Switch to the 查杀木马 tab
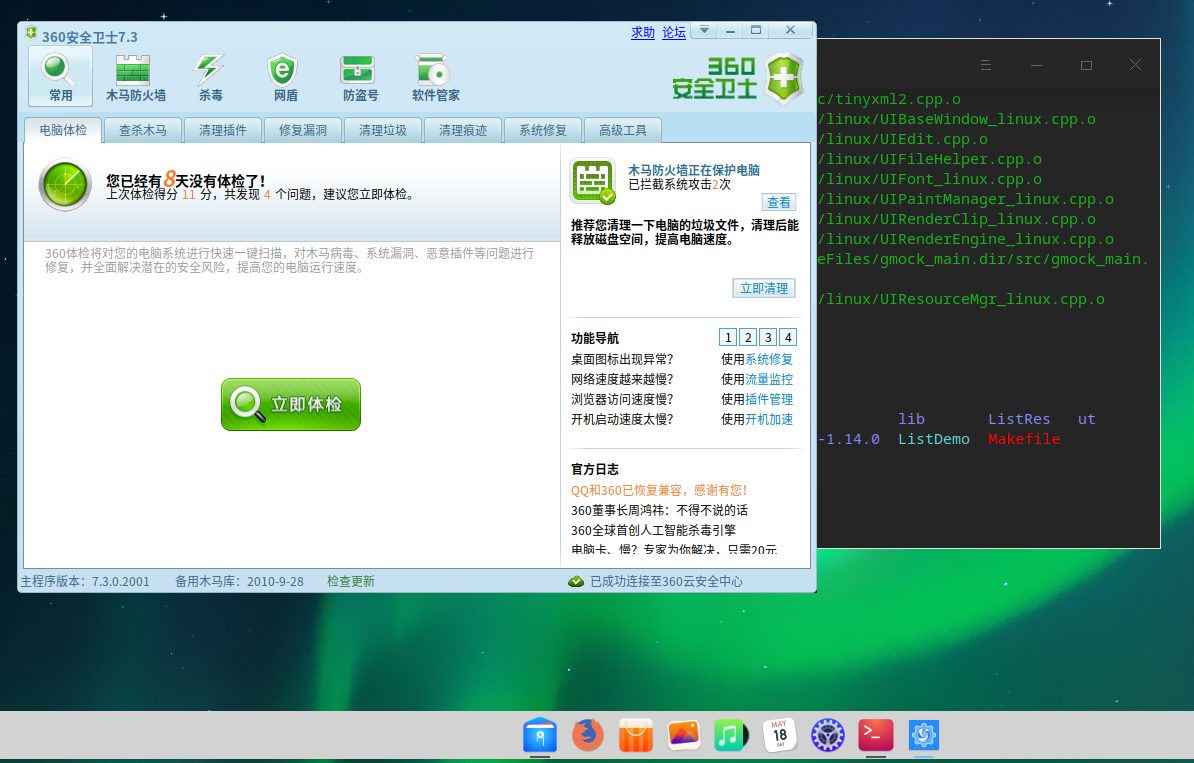1194x763 pixels. point(143,130)
